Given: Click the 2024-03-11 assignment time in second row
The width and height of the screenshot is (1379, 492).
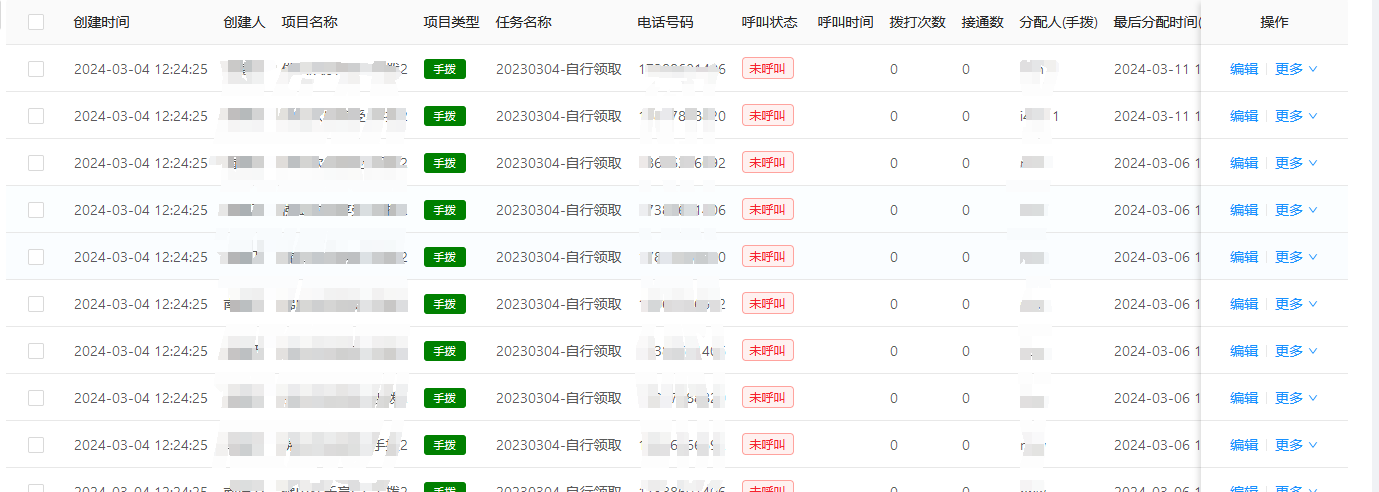Looking at the screenshot, I should [1156, 116].
